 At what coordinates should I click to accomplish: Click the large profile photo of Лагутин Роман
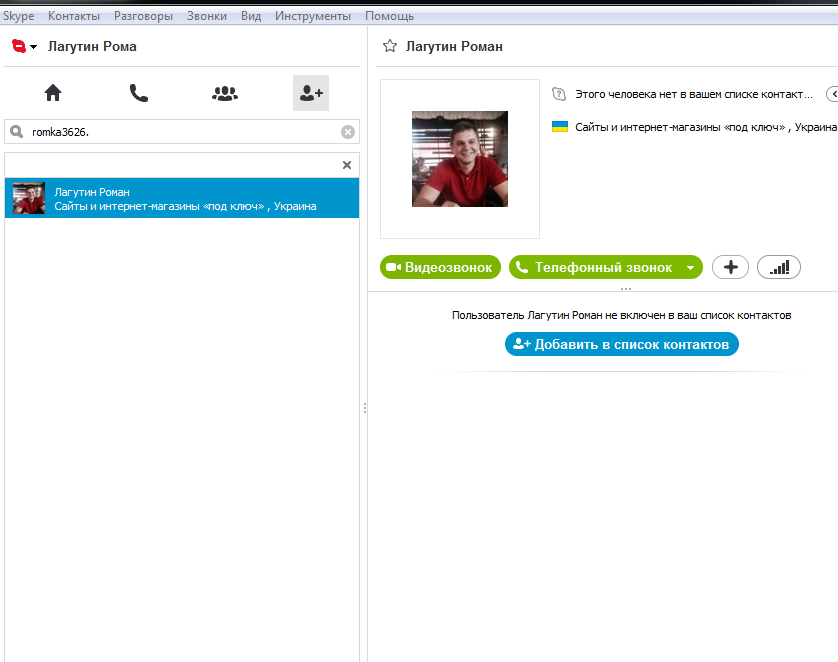click(460, 159)
